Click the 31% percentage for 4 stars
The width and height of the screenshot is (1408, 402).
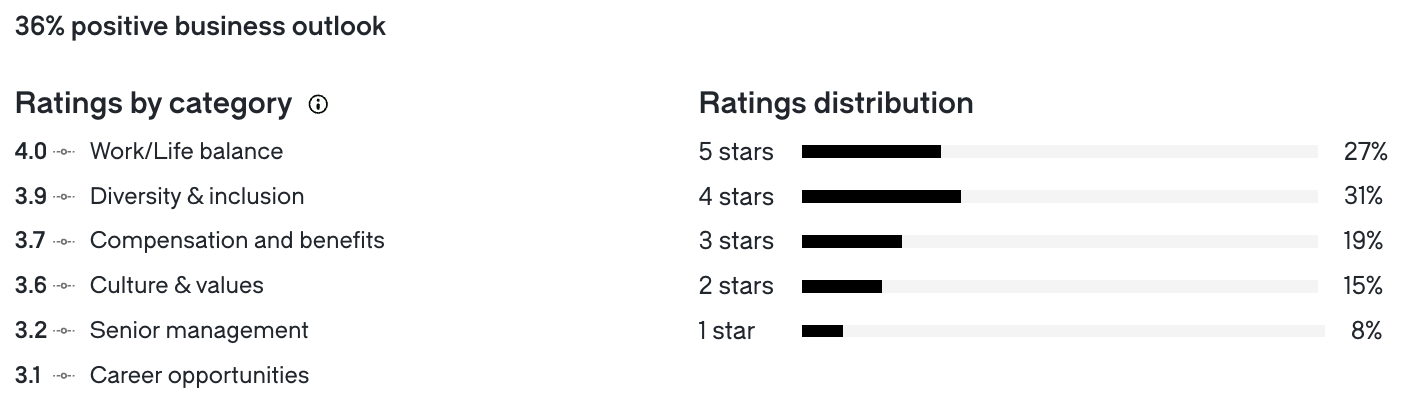pos(1363,197)
